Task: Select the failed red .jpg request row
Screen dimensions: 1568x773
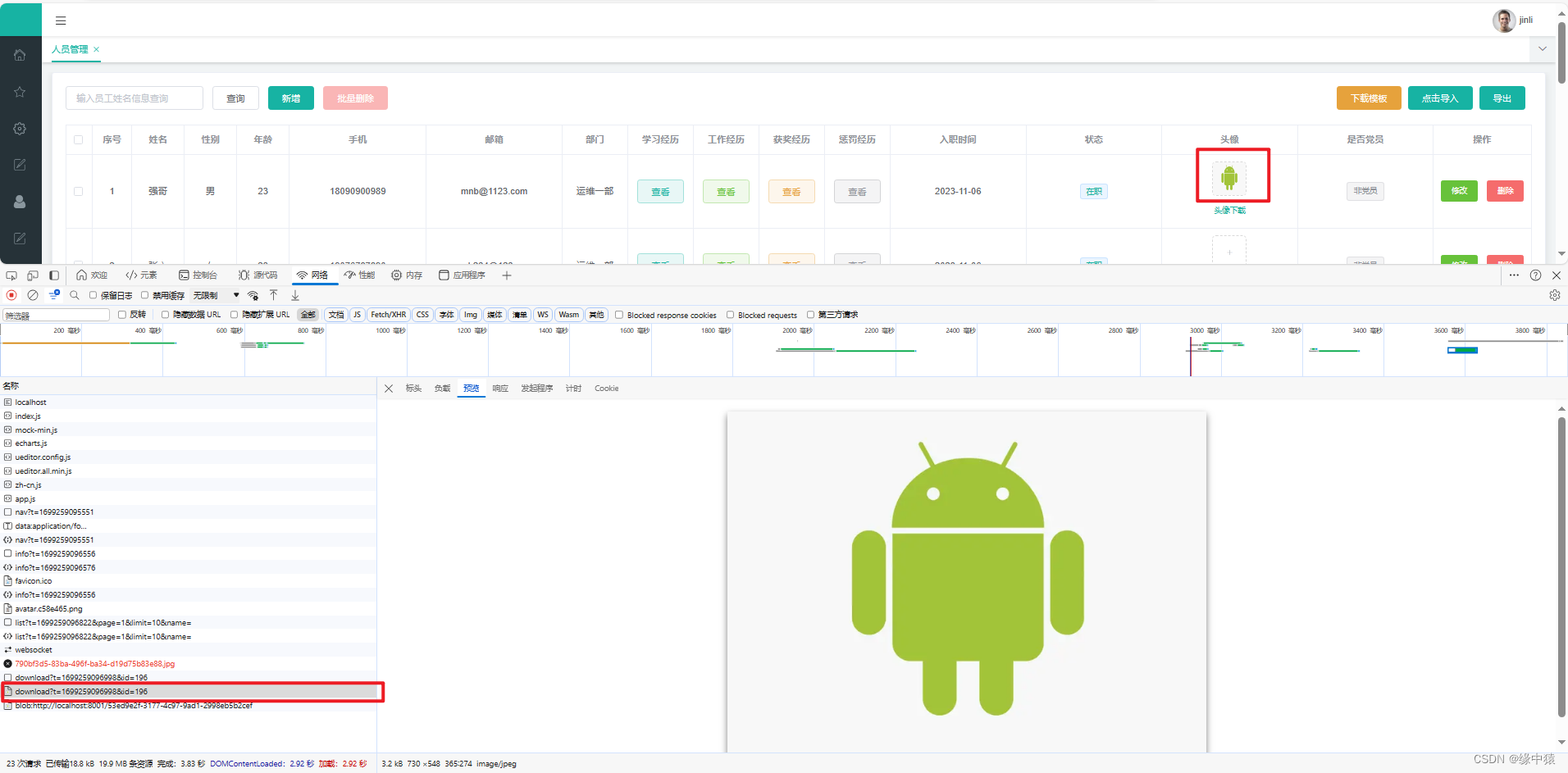Action: coord(189,664)
